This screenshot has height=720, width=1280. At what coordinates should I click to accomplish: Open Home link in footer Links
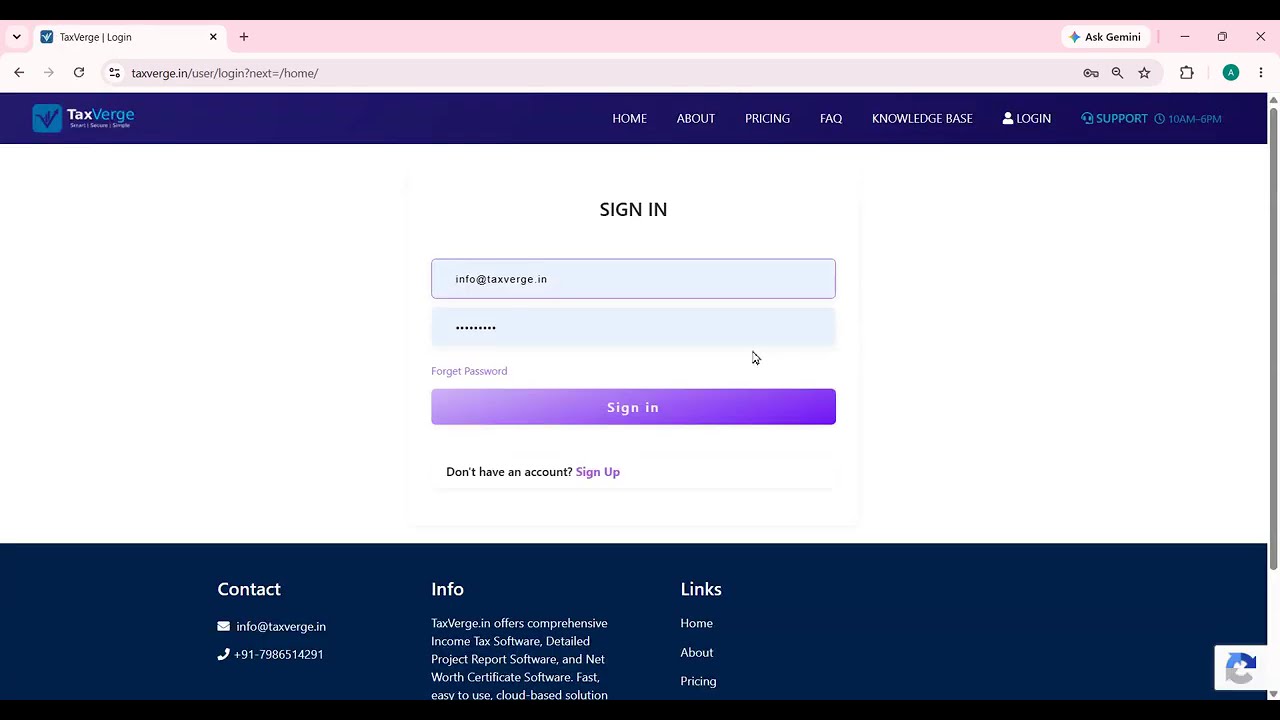[696, 623]
